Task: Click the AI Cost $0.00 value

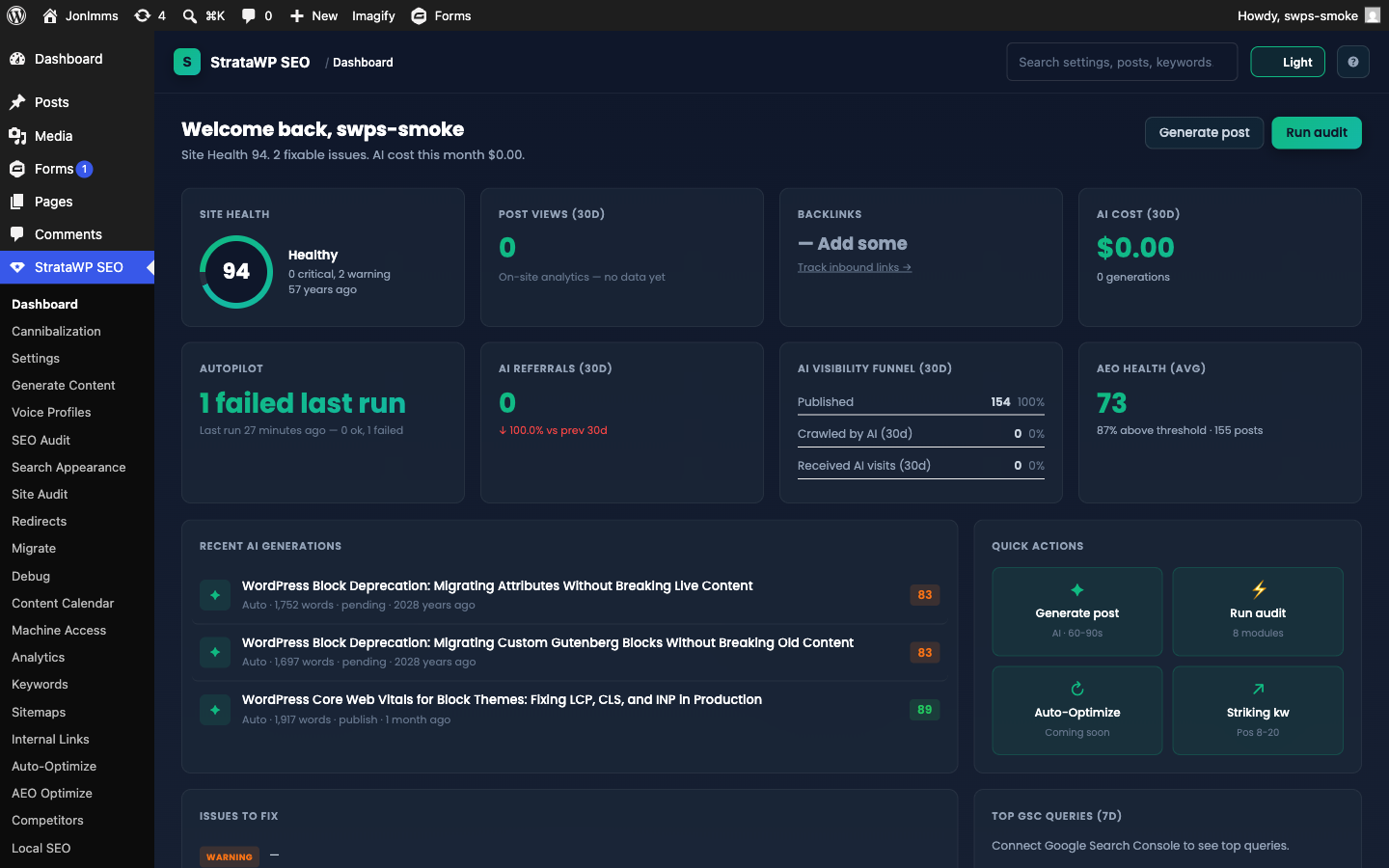Action: click(1135, 248)
